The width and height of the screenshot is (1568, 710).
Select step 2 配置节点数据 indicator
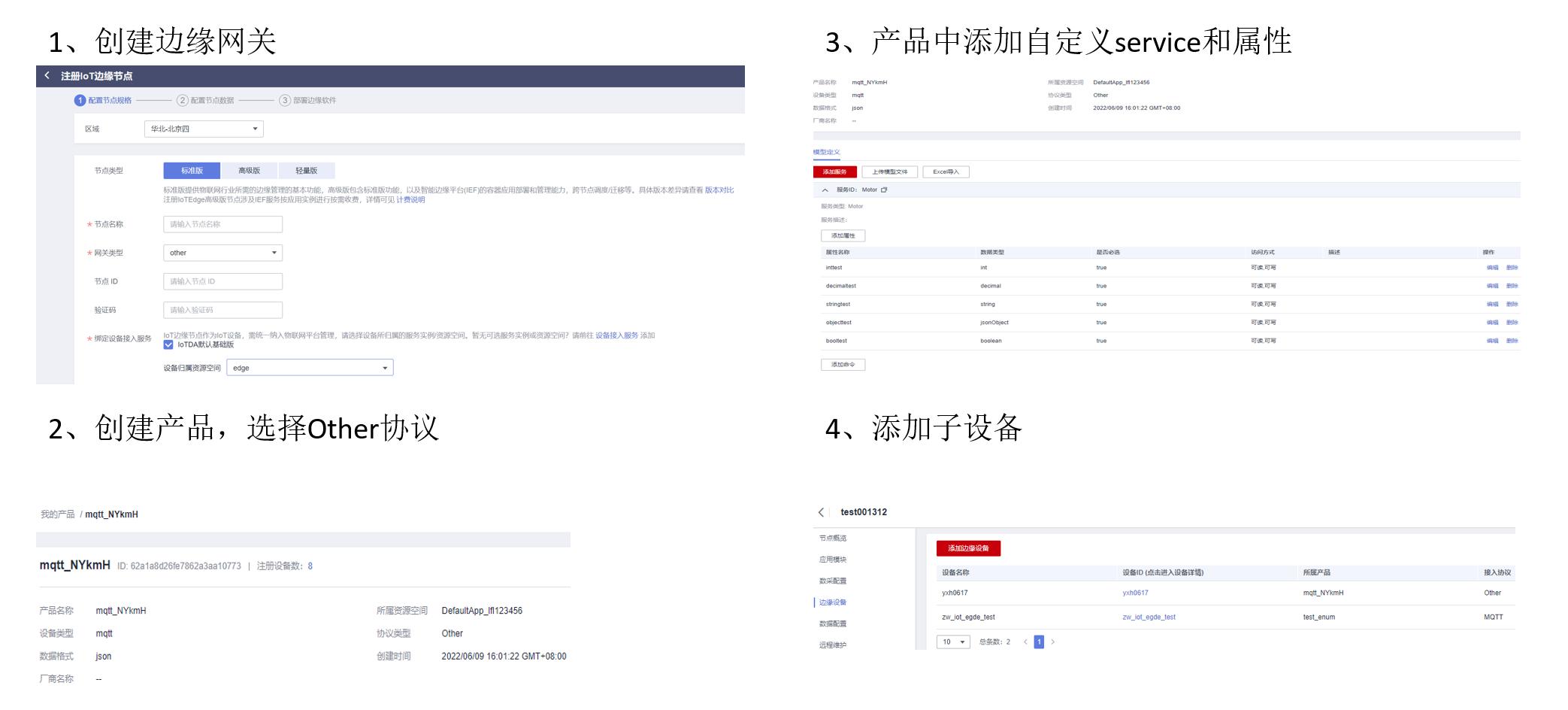tap(182, 99)
